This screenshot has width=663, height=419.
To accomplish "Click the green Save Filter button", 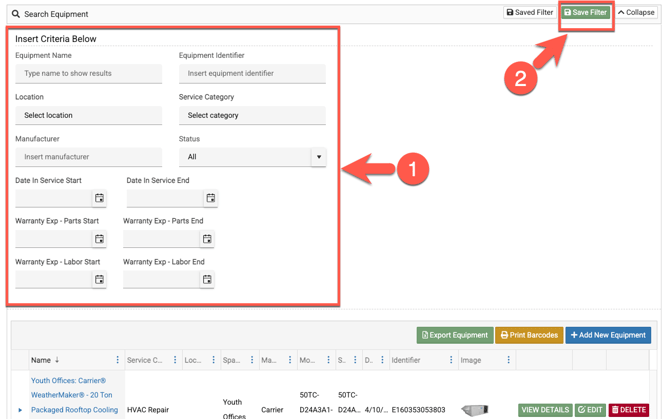I will 585,13.
